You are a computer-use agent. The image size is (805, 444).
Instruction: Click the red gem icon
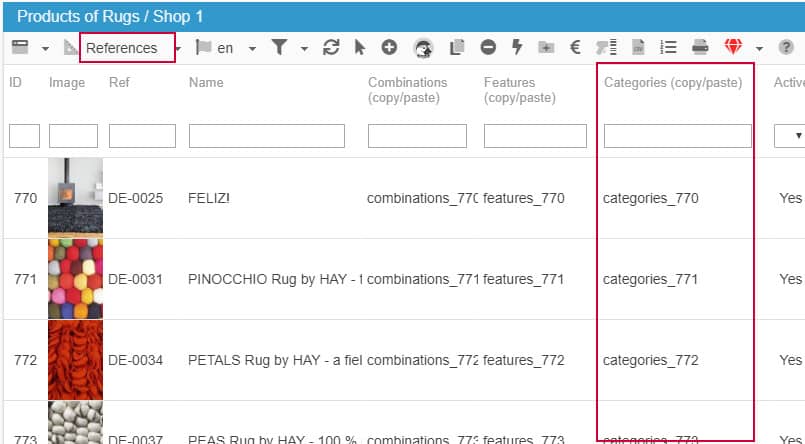[734, 48]
